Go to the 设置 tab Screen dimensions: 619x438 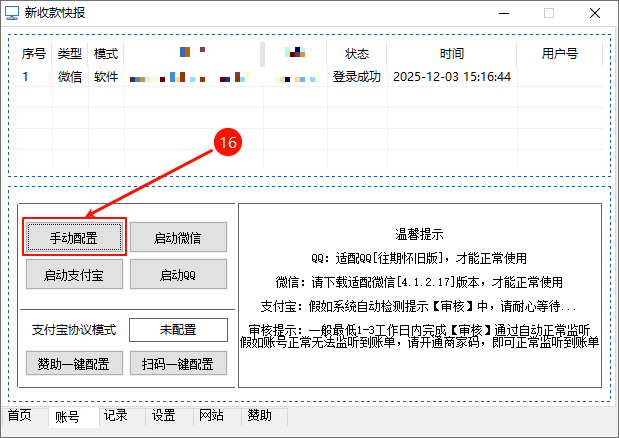coord(164,416)
